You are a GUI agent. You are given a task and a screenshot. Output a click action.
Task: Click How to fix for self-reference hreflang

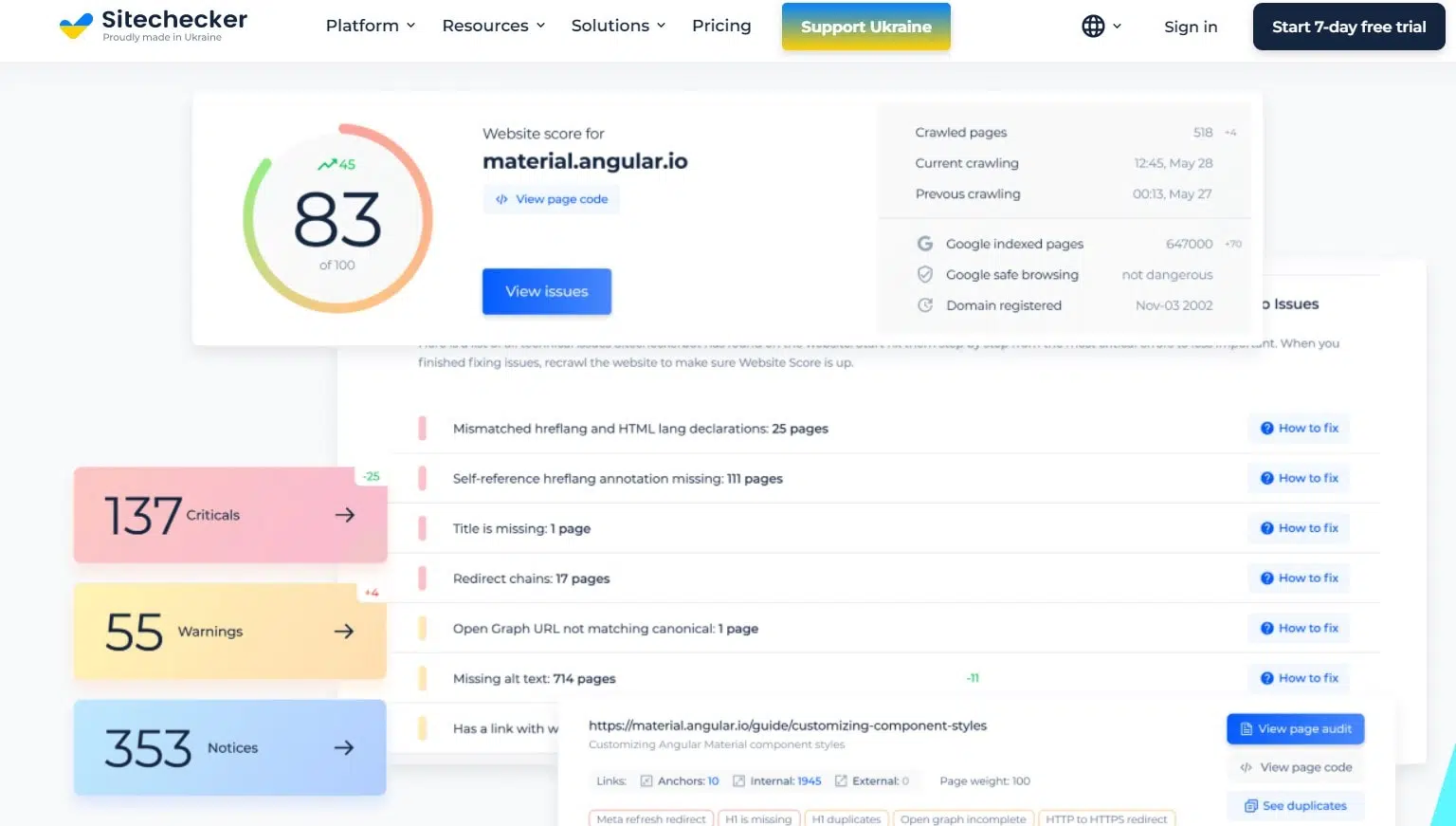(x=1300, y=478)
